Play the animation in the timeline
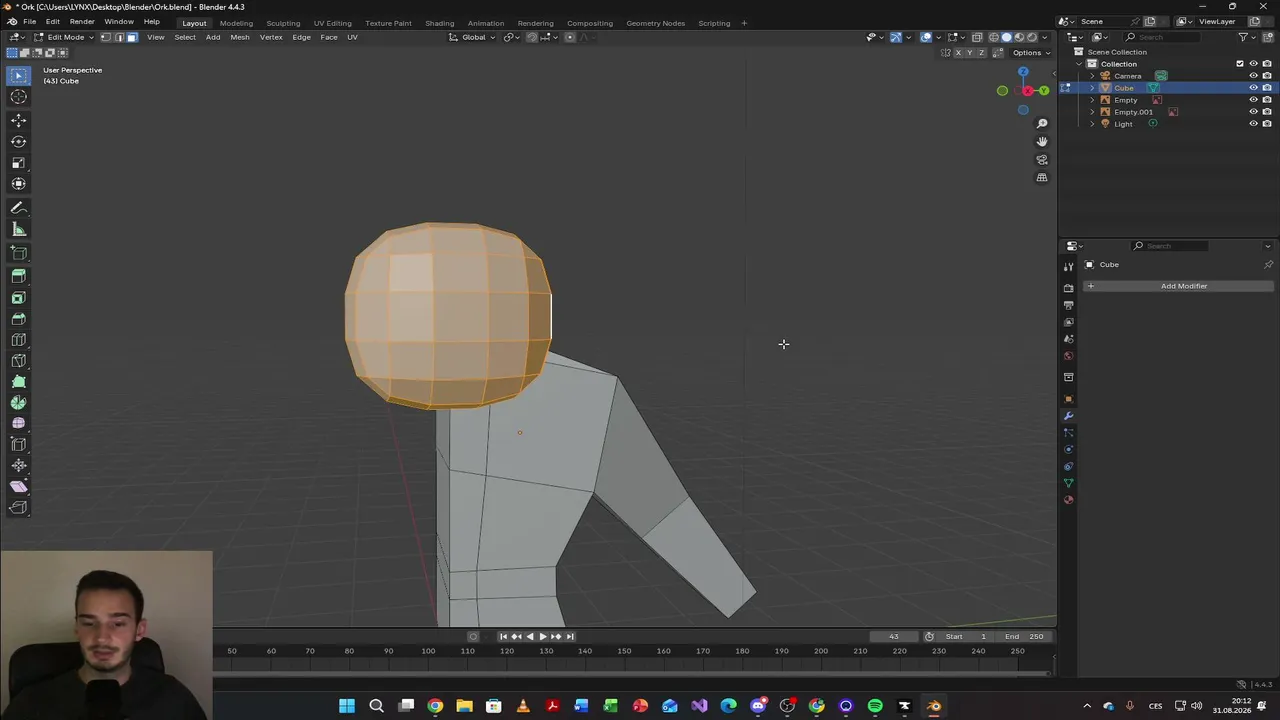The width and height of the screenshot is (1280, 720). [x=542, y=636]
